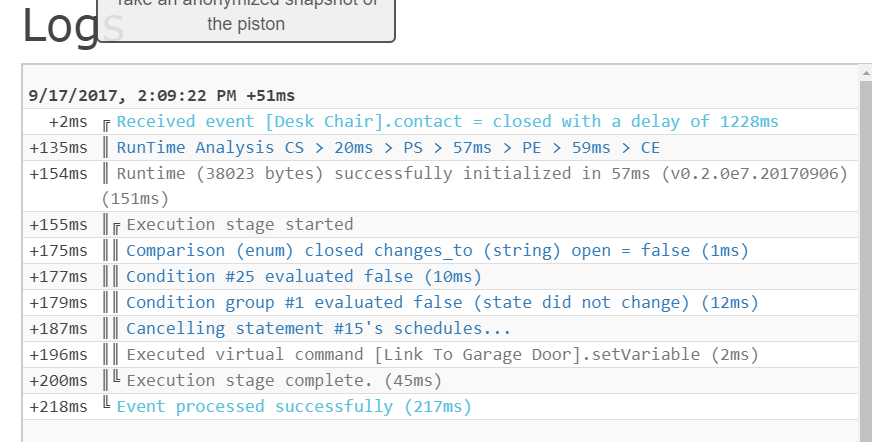The width and height of the screenshot is (872, 442).
Task: Click the scrollbar up arrow of the logs panel
Action: [x=865, y=73]
